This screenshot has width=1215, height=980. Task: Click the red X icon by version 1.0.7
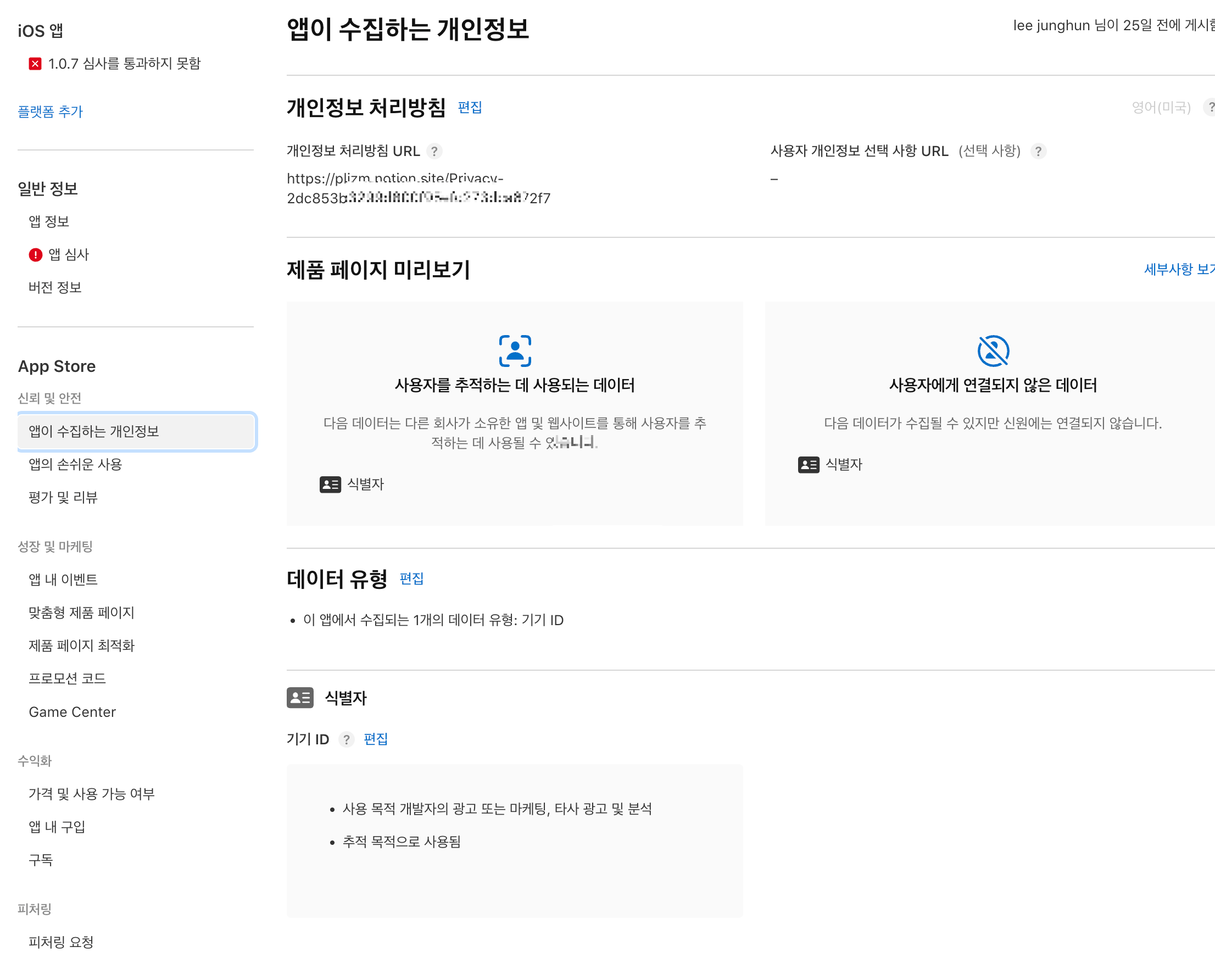[35, 64]
